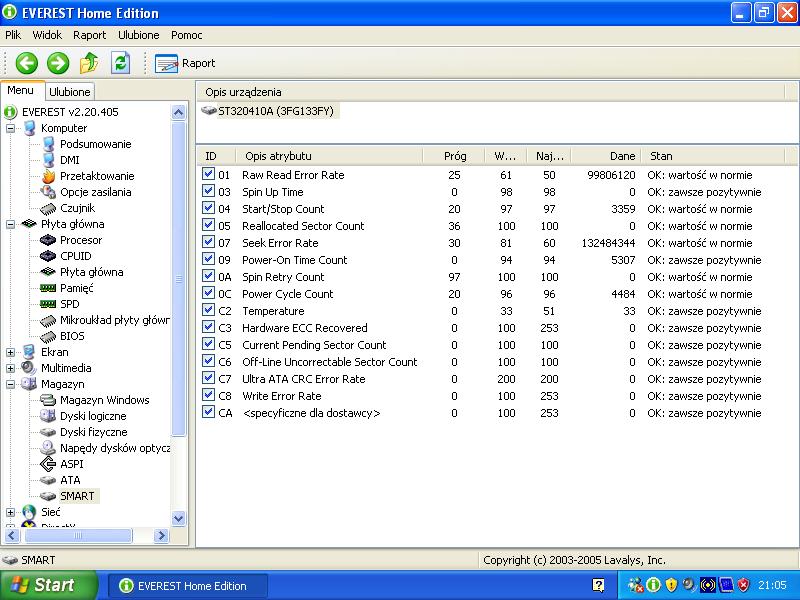Open Napędy dysków optycznych disc icon

click(48, 448)
